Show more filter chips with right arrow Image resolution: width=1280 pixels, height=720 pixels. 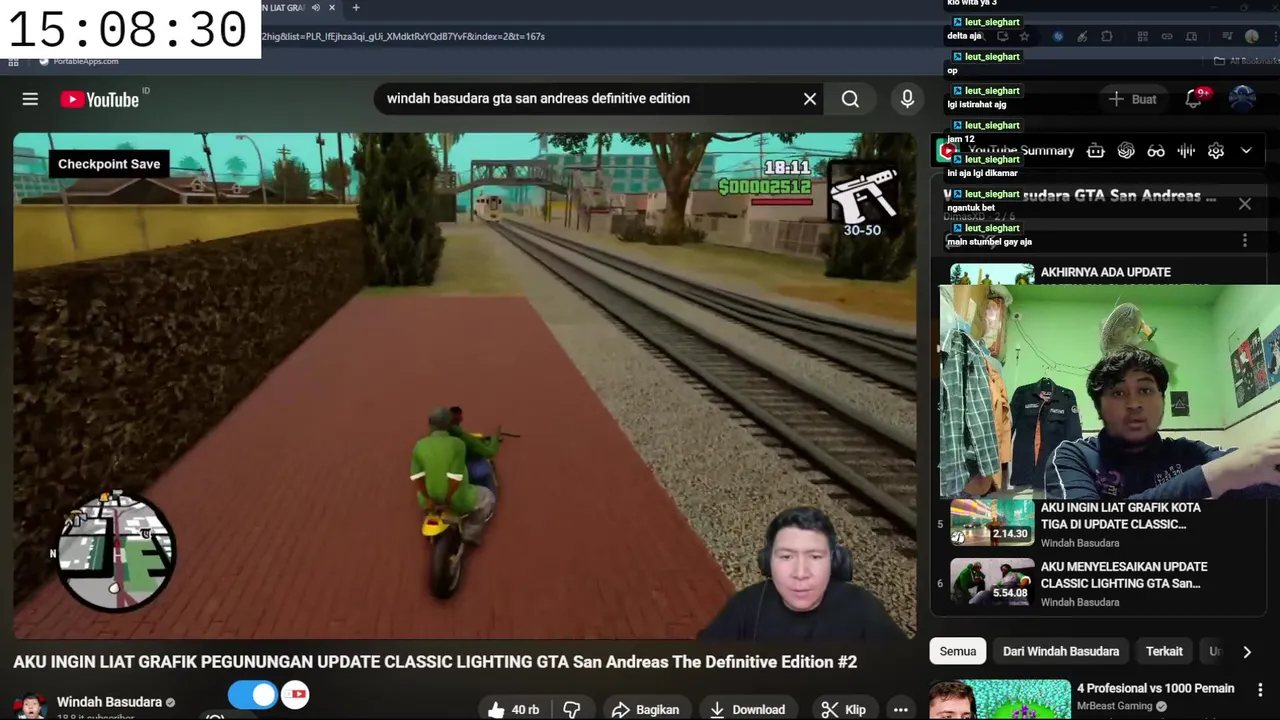click(x=1246, y=652)
